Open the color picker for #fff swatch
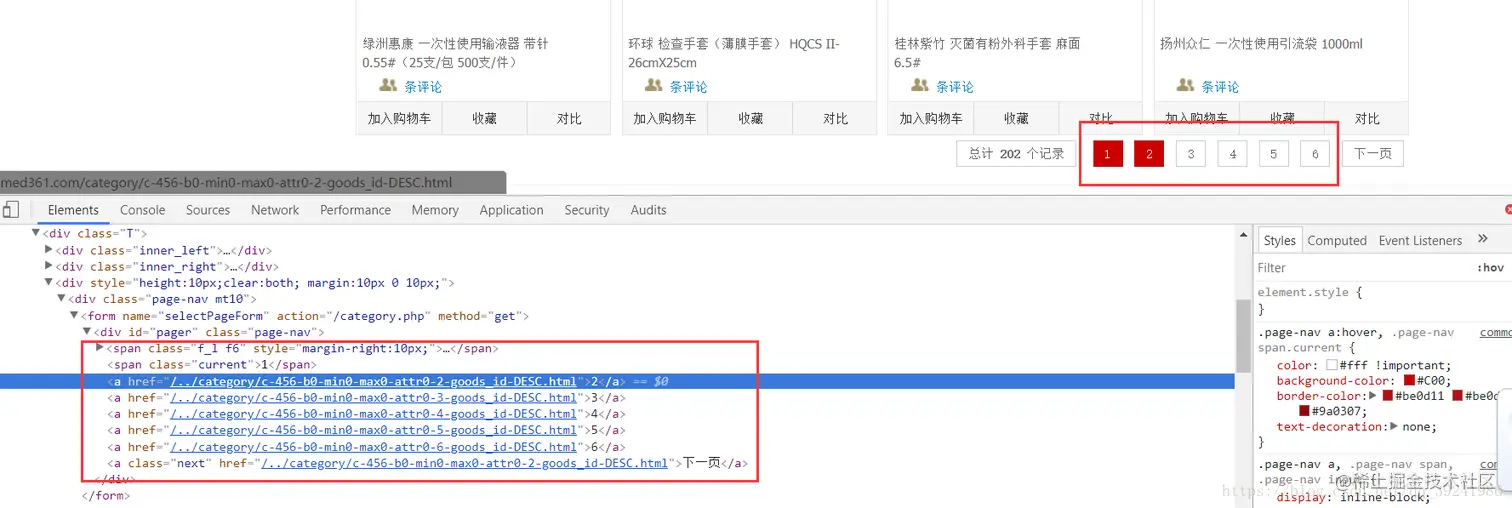This screenshot has width=1512, height=508. pos(1332,365)
